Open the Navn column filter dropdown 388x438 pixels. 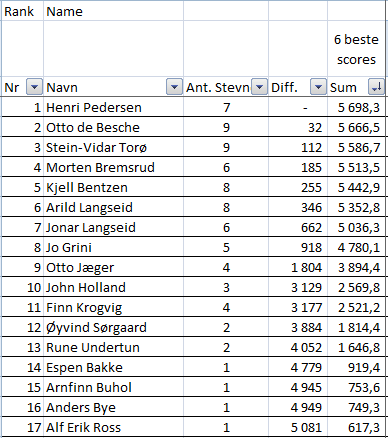point(174,87)
